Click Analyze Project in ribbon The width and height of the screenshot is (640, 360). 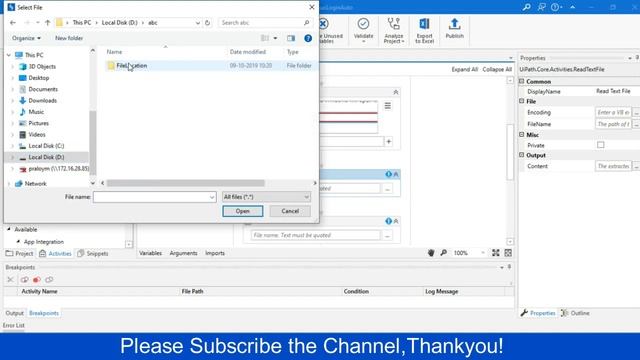click(394, 30)
